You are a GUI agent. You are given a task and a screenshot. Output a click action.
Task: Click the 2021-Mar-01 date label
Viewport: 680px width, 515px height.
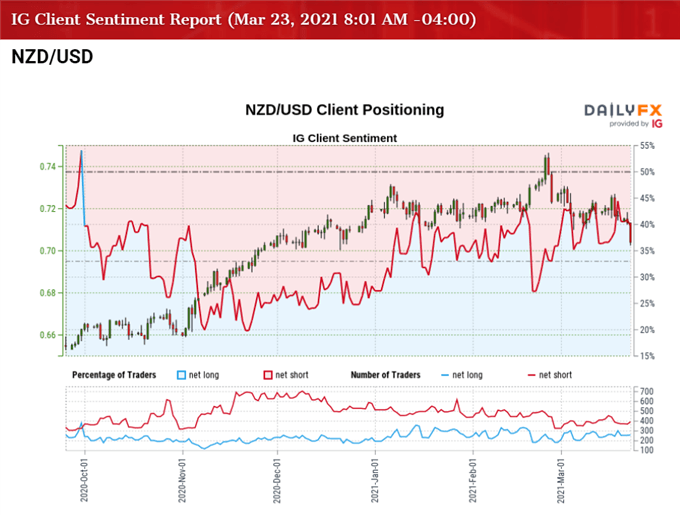[x=561, y=481]
